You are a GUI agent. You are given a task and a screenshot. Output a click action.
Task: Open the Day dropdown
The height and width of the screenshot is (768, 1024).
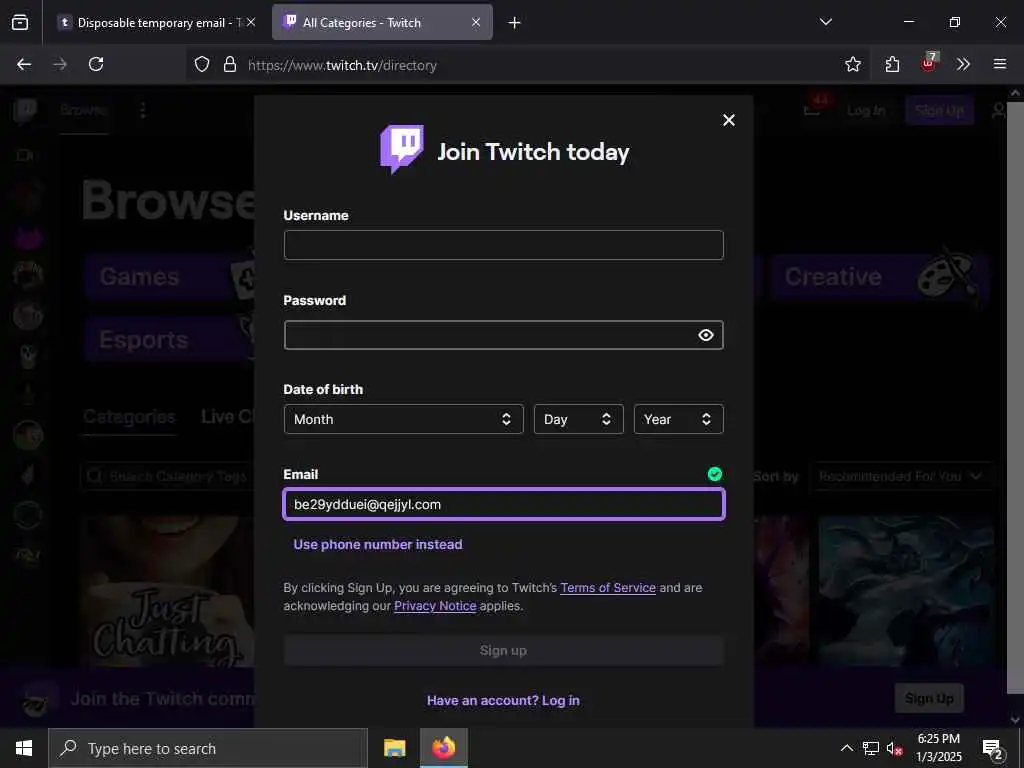[x=579, y=419]
